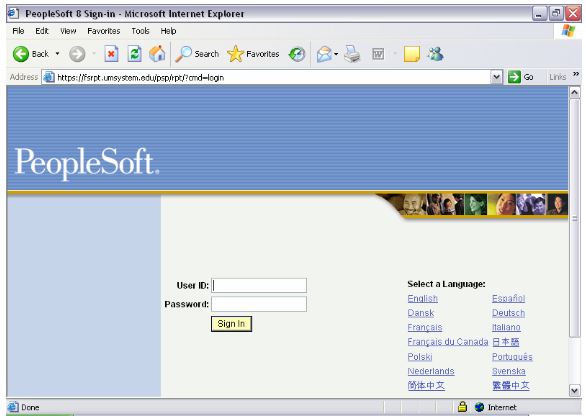Select Simplified Chinese 简体中文 link

[426, 385]
